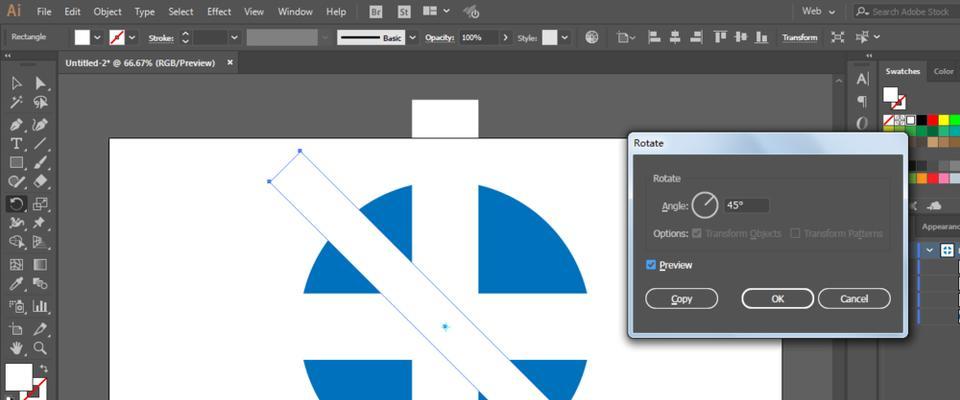
Task: Select the Rotate tool
Action: [x=17, y=203]
